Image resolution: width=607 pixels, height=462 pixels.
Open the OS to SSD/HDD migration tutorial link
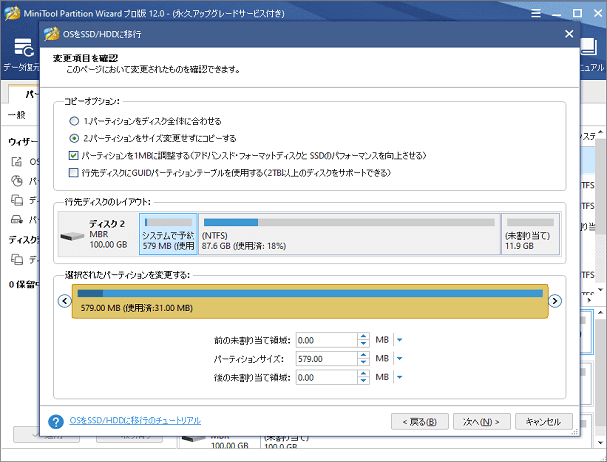coord(135,421)
